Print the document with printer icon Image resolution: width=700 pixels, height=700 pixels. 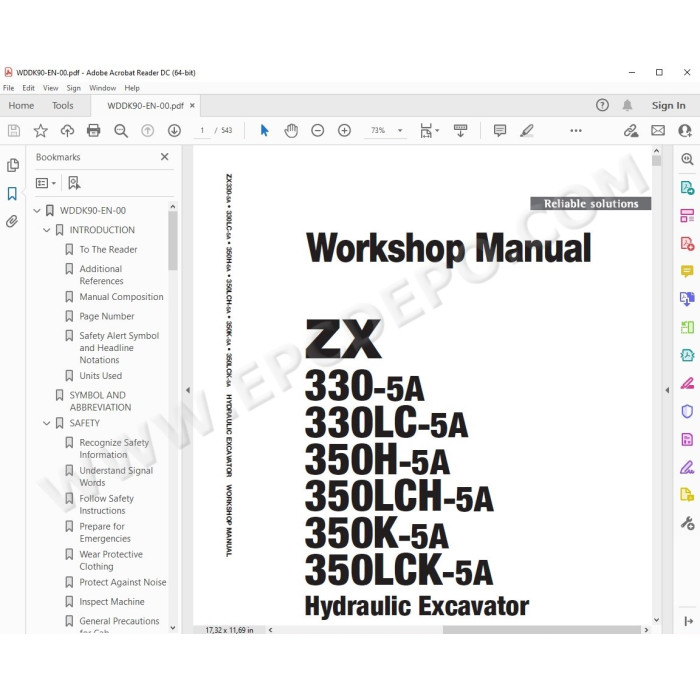coord(94,130)
